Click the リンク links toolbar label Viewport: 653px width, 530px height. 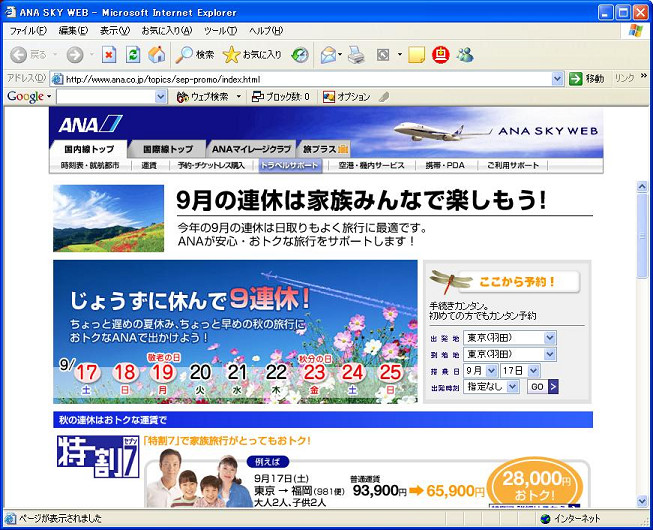pyautogui.click(x=624, y=78)
